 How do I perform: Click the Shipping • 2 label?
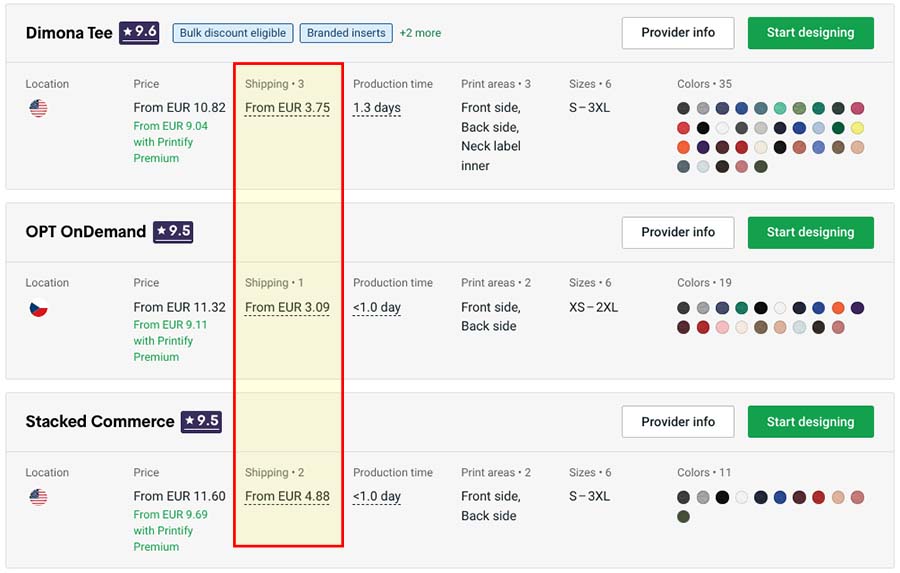274,473
